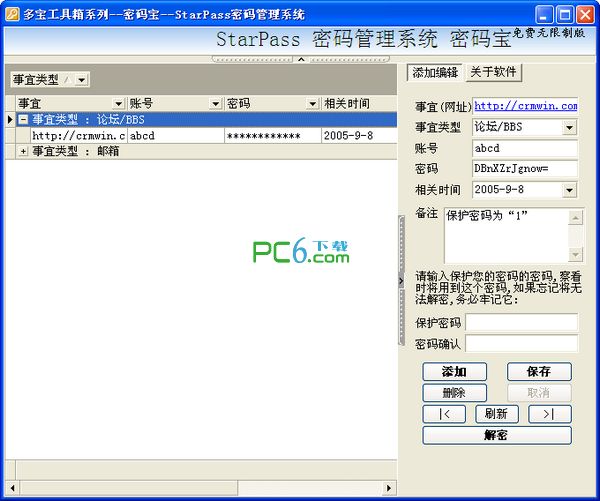Expand the 邮箱 group row
This screenshot has height=501, width=600.
[x=23, y=152]
